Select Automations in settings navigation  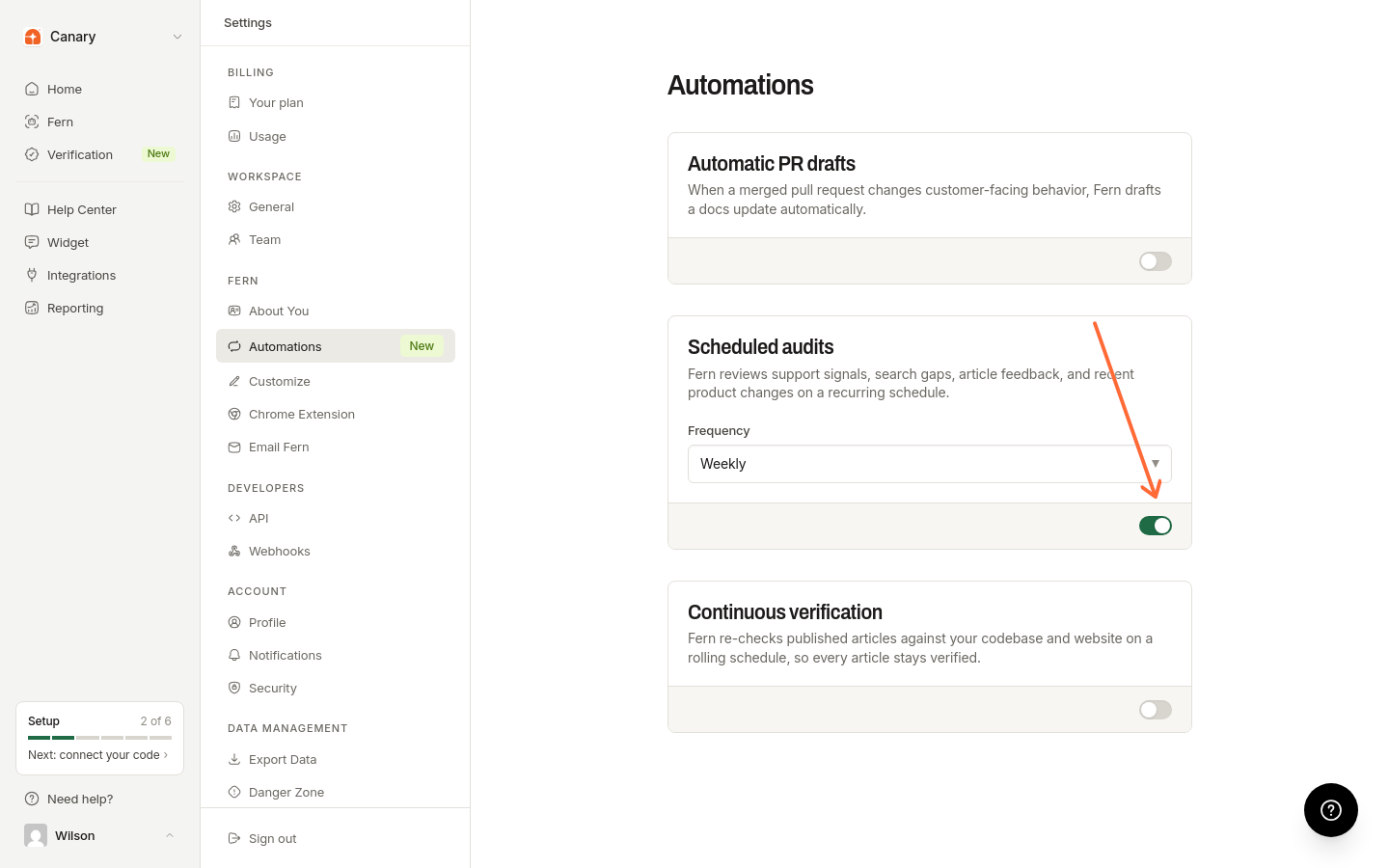pos(336,346)
